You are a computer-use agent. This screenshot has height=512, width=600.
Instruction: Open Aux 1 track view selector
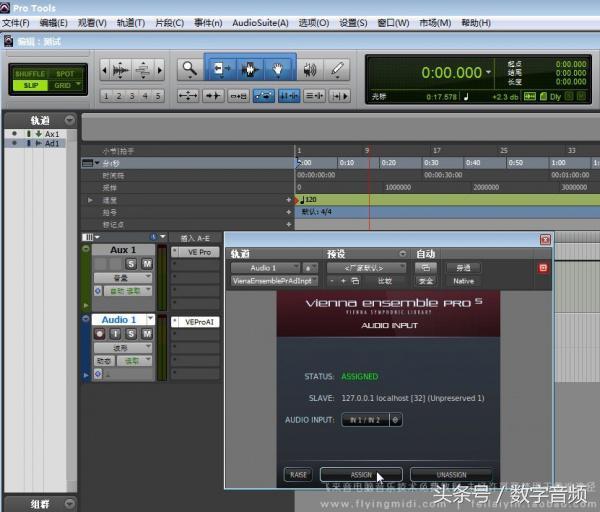tap(123, 277)
